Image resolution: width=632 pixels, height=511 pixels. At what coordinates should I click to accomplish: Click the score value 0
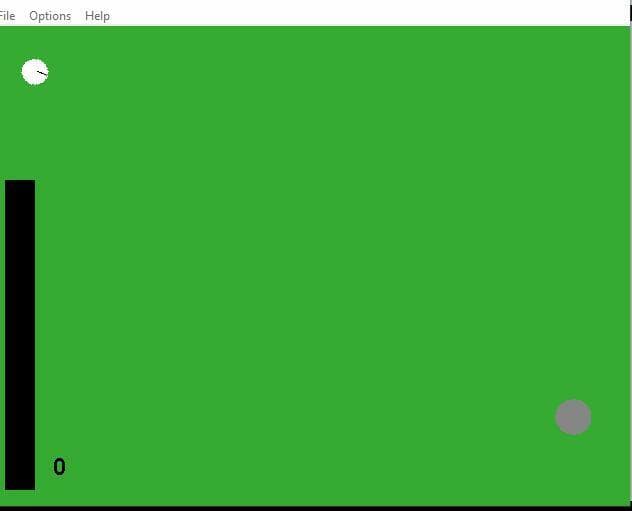click(x=59, y=467)
